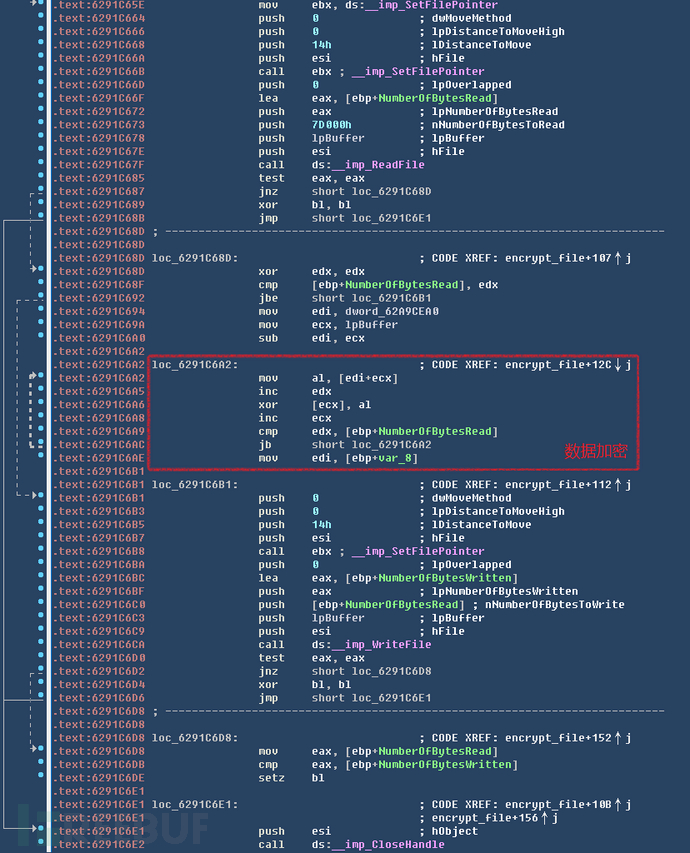Click the lpNumberOfBytesWritten comment
The height and width of the screenshot is (853, 690).
pos(504,591)
